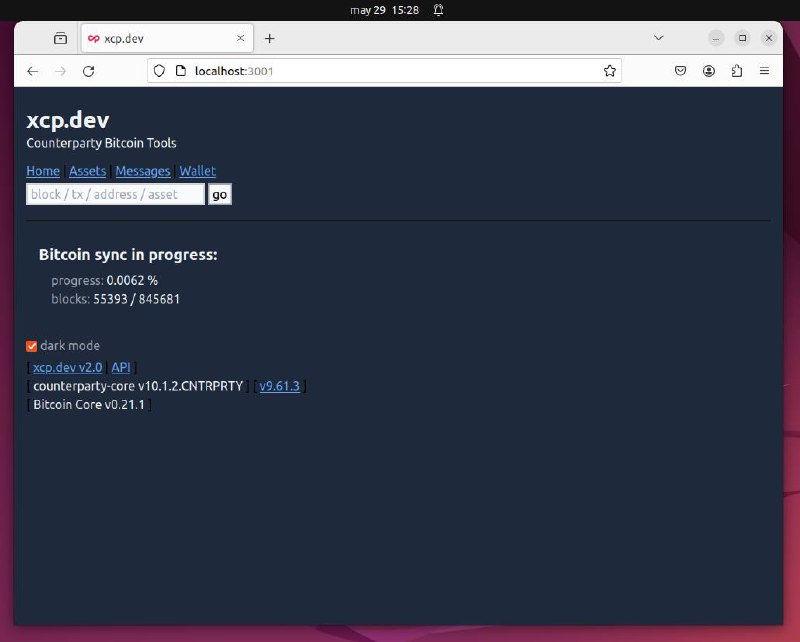Open the extensions puzzle icon
The height and width of the screenshot is (642, 800).
[x=736, y=71]
